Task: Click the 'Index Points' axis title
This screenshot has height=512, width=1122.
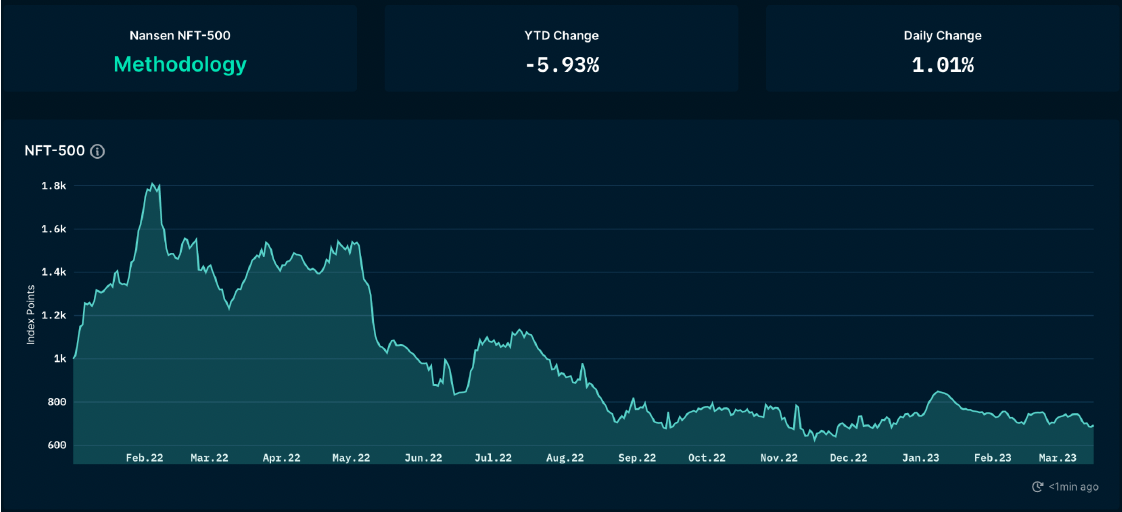Action: (31, 316)
